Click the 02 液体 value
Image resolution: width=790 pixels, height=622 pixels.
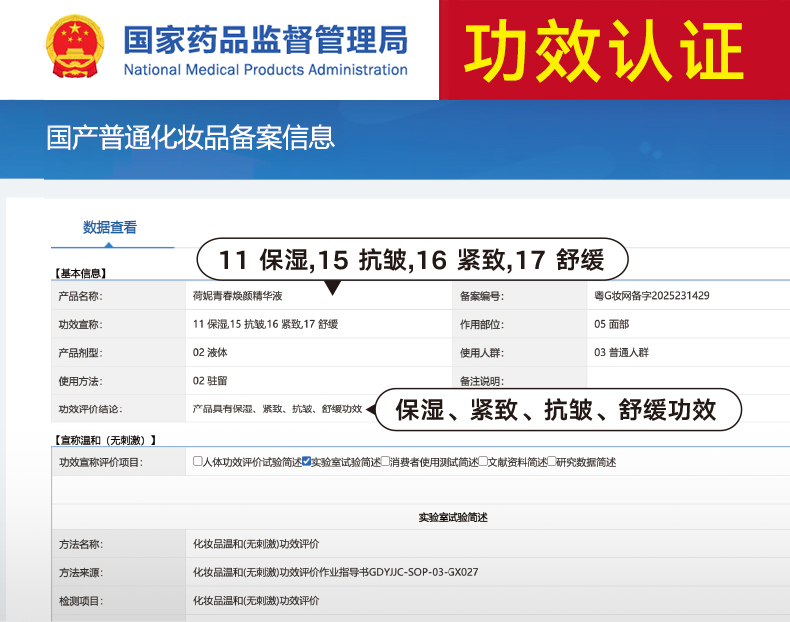[x=210, y=352]
